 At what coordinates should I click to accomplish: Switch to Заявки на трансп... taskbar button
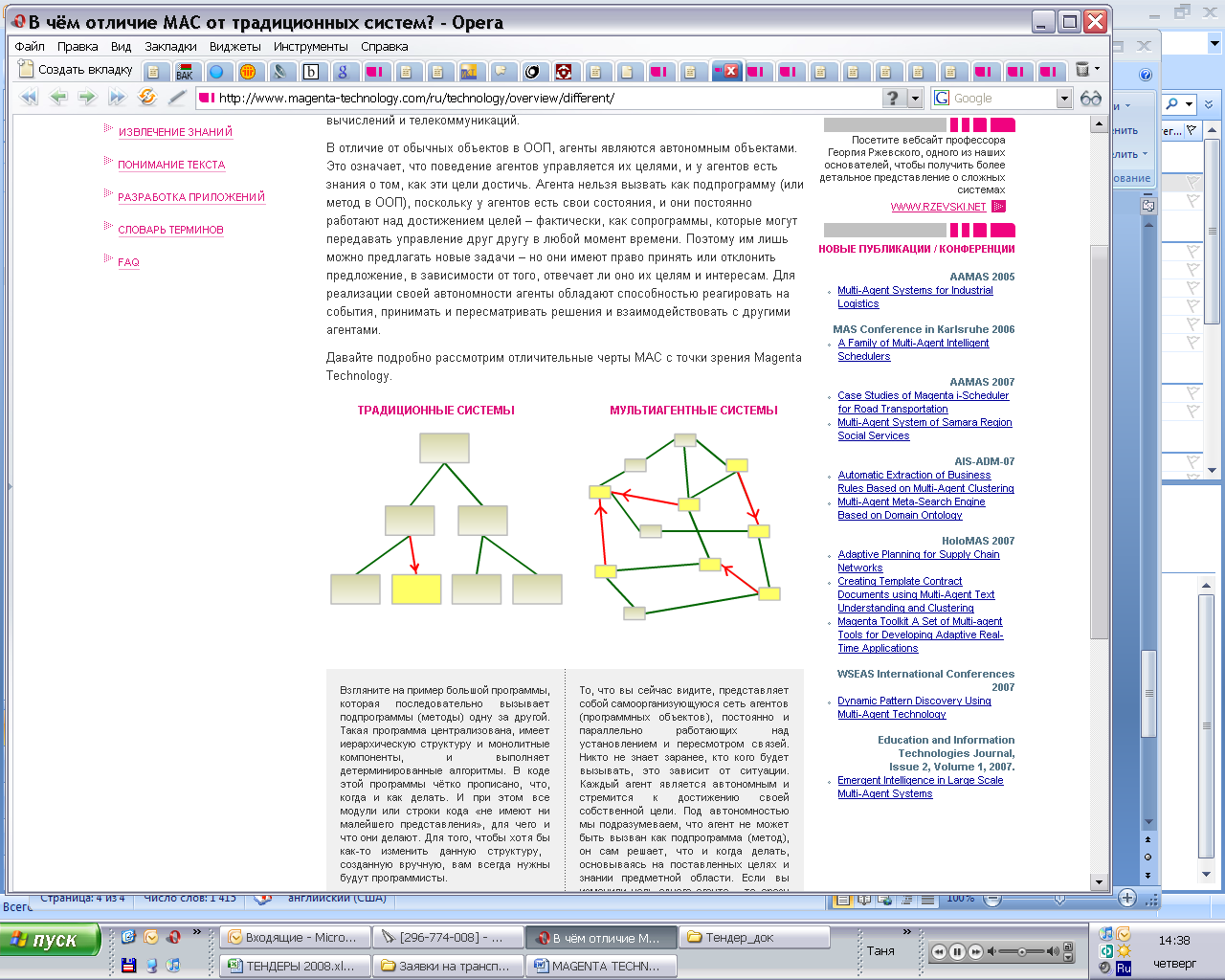[449, 967]
